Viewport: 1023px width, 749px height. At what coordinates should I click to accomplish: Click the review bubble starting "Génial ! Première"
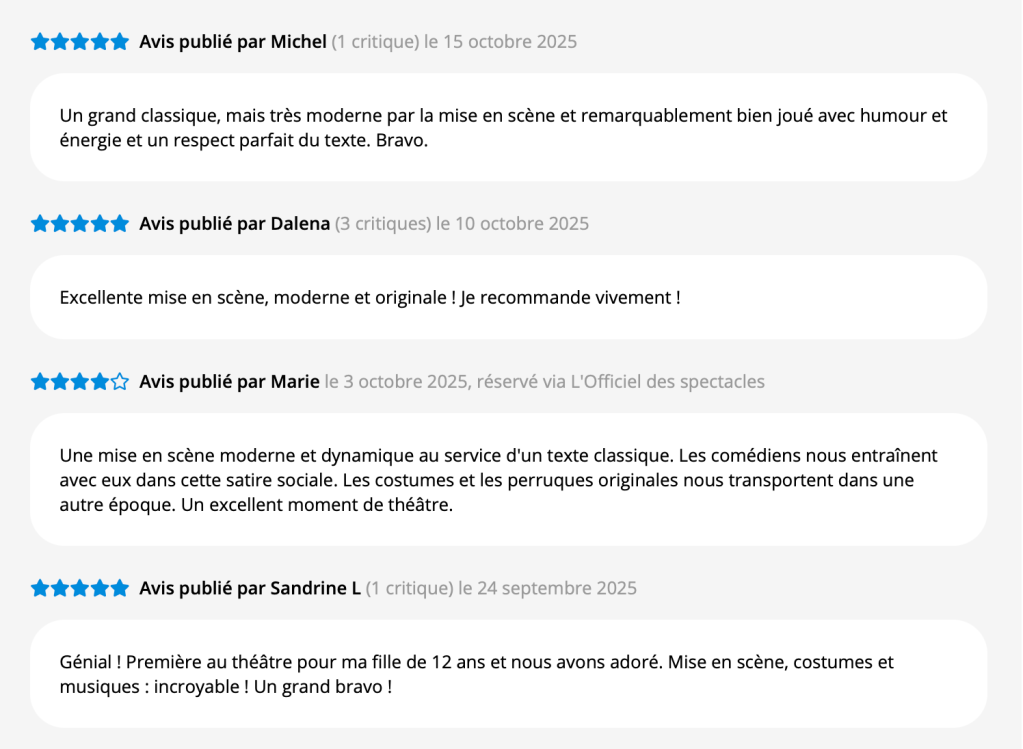[508, 674]
